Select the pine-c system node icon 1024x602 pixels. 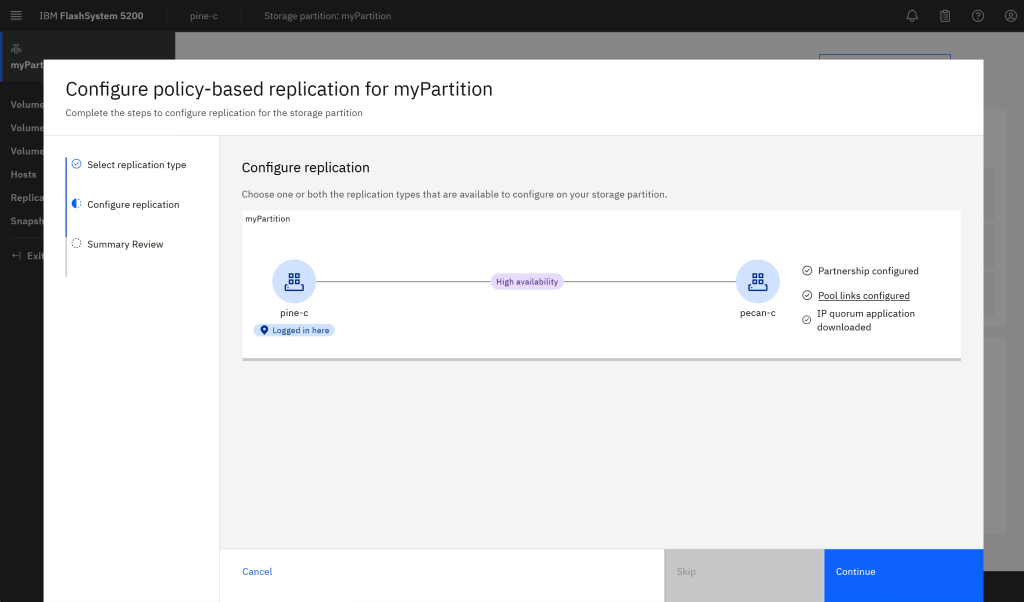[x=294, y=282]
